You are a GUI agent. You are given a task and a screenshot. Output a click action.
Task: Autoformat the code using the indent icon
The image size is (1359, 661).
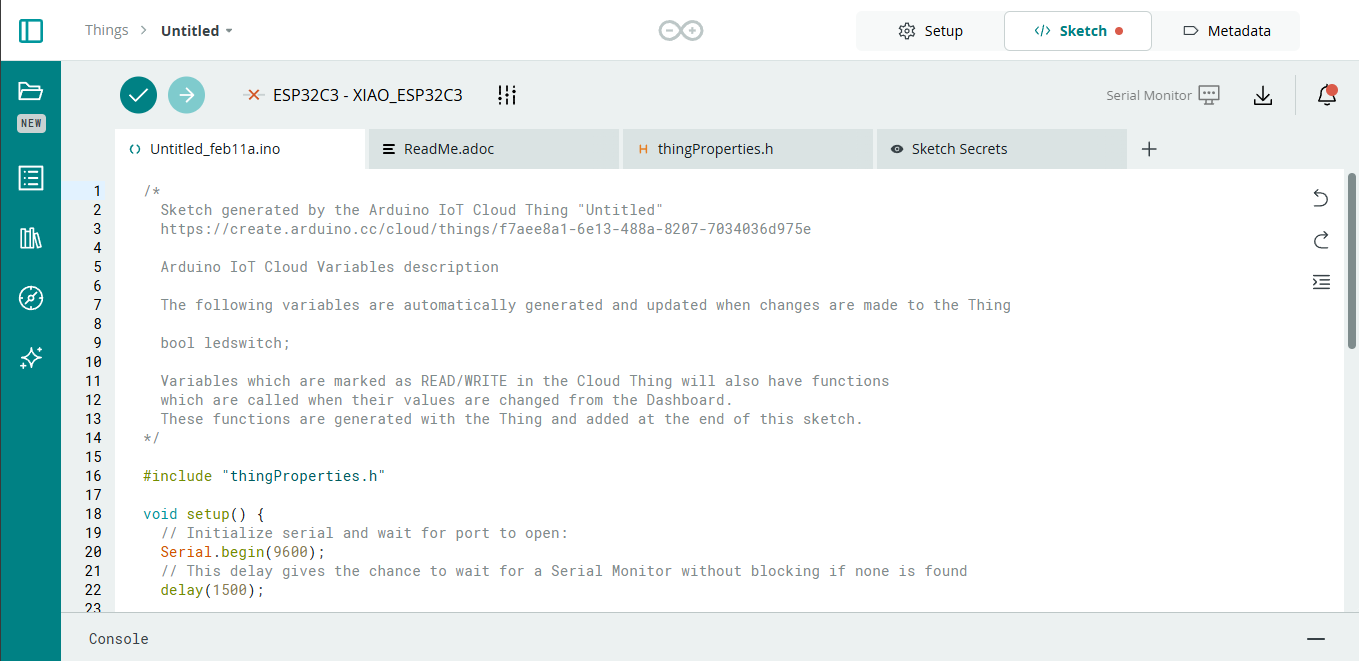click(1321, 282)
